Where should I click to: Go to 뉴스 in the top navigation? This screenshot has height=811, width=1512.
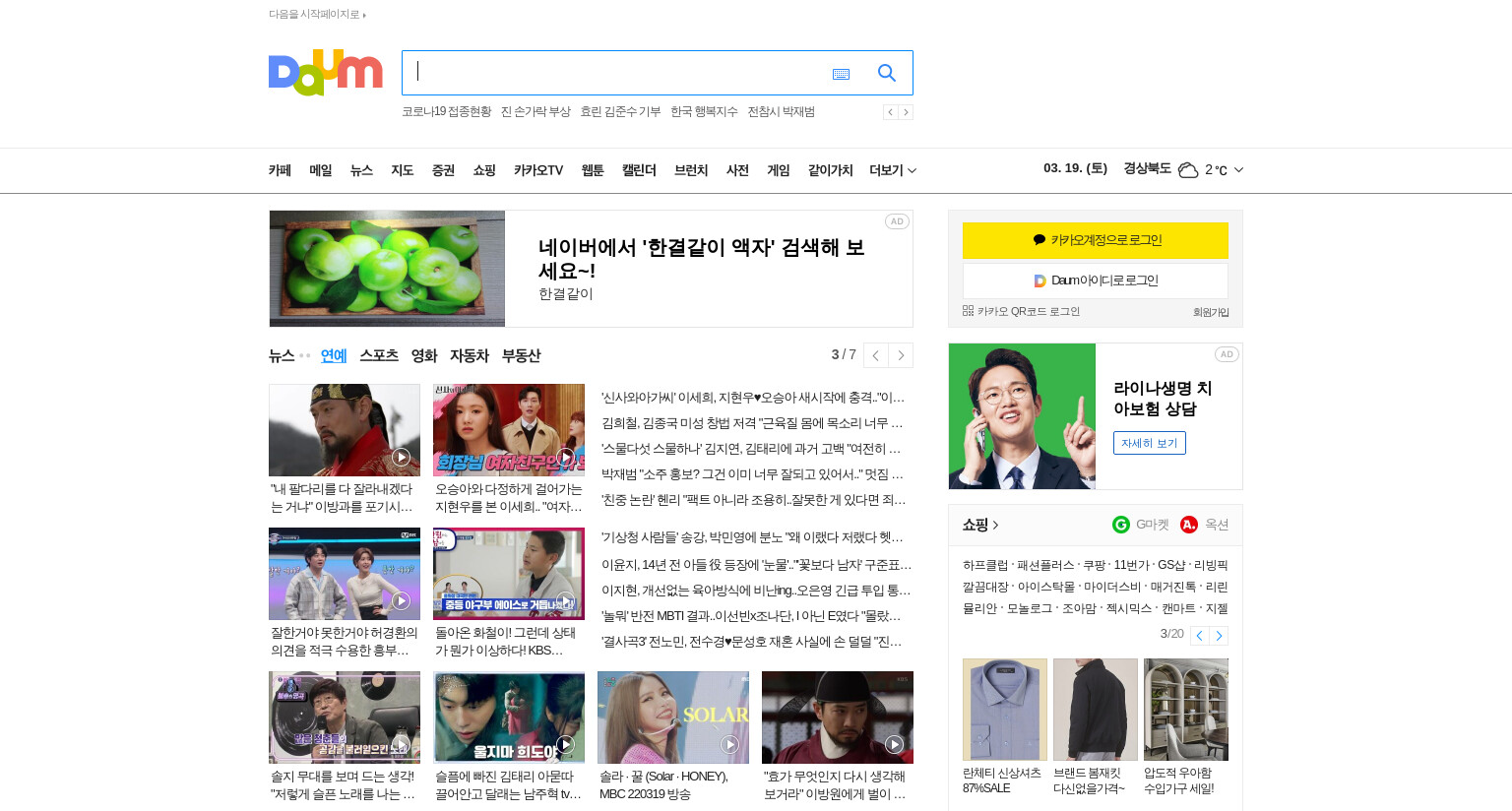point(361,170)
